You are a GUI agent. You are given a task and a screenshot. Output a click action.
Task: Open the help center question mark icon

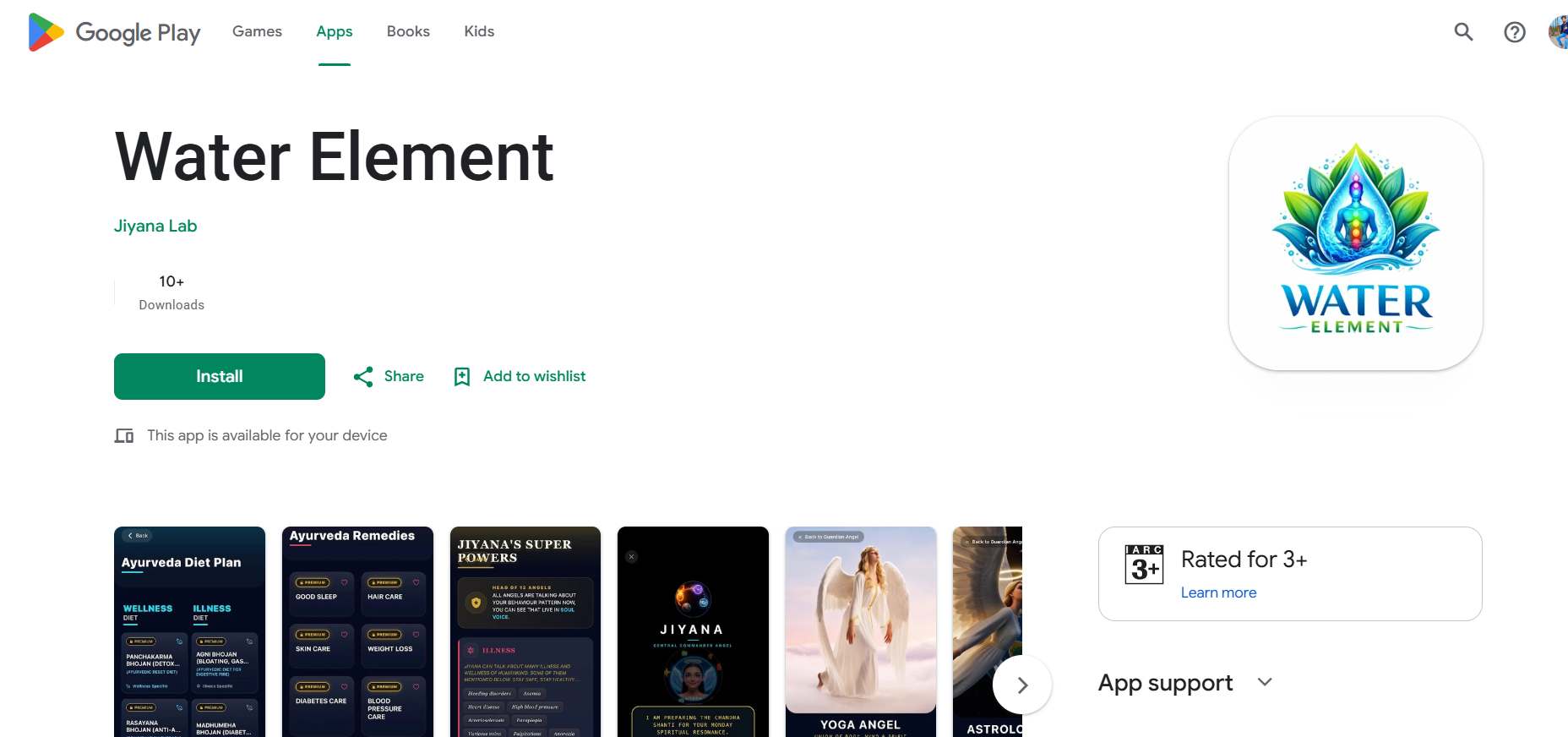(x=1515, y=32)
